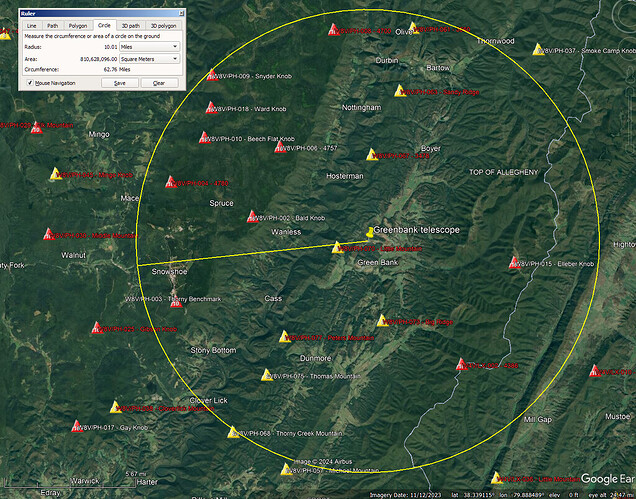This screenshot has height=499, width=636.
Task: Select the Gibson Knob PH-025 red marker
Action: pos(97,328)
